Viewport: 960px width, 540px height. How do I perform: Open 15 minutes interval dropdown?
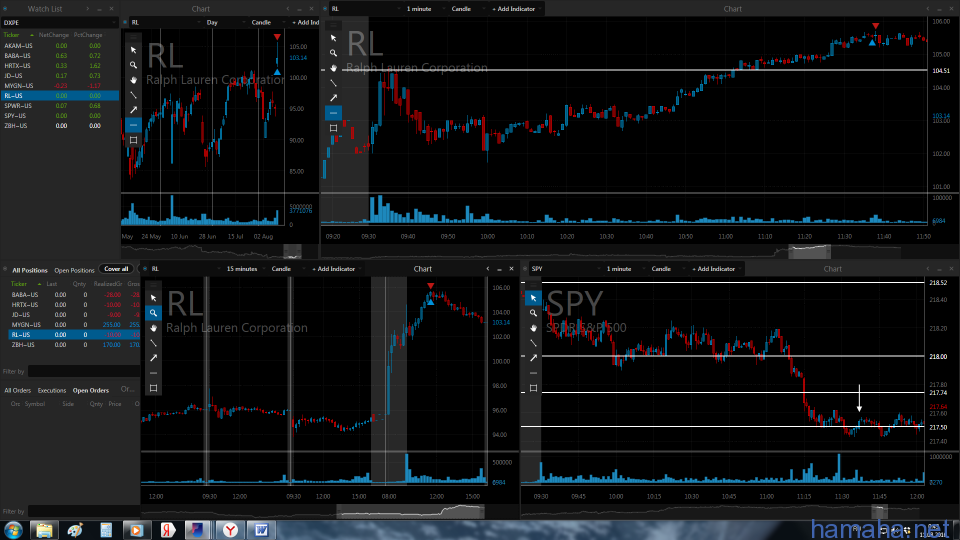point(246,269)
